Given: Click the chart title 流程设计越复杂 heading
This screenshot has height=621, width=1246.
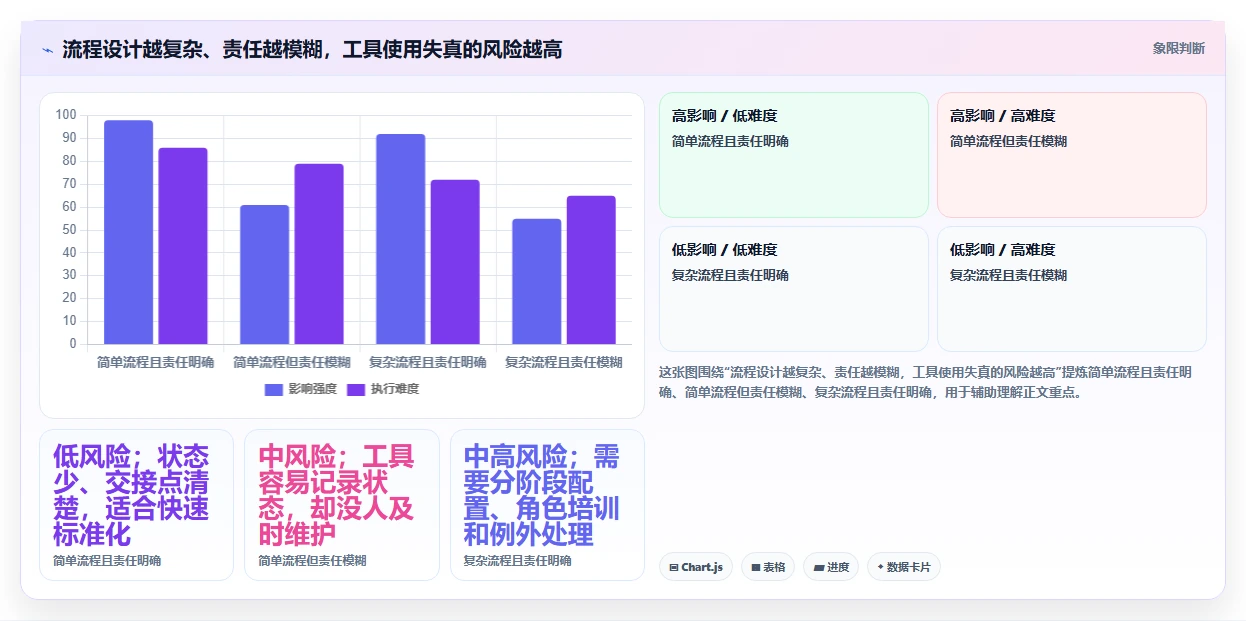Looking at the screenshot, I should click(x=312, y=49).
